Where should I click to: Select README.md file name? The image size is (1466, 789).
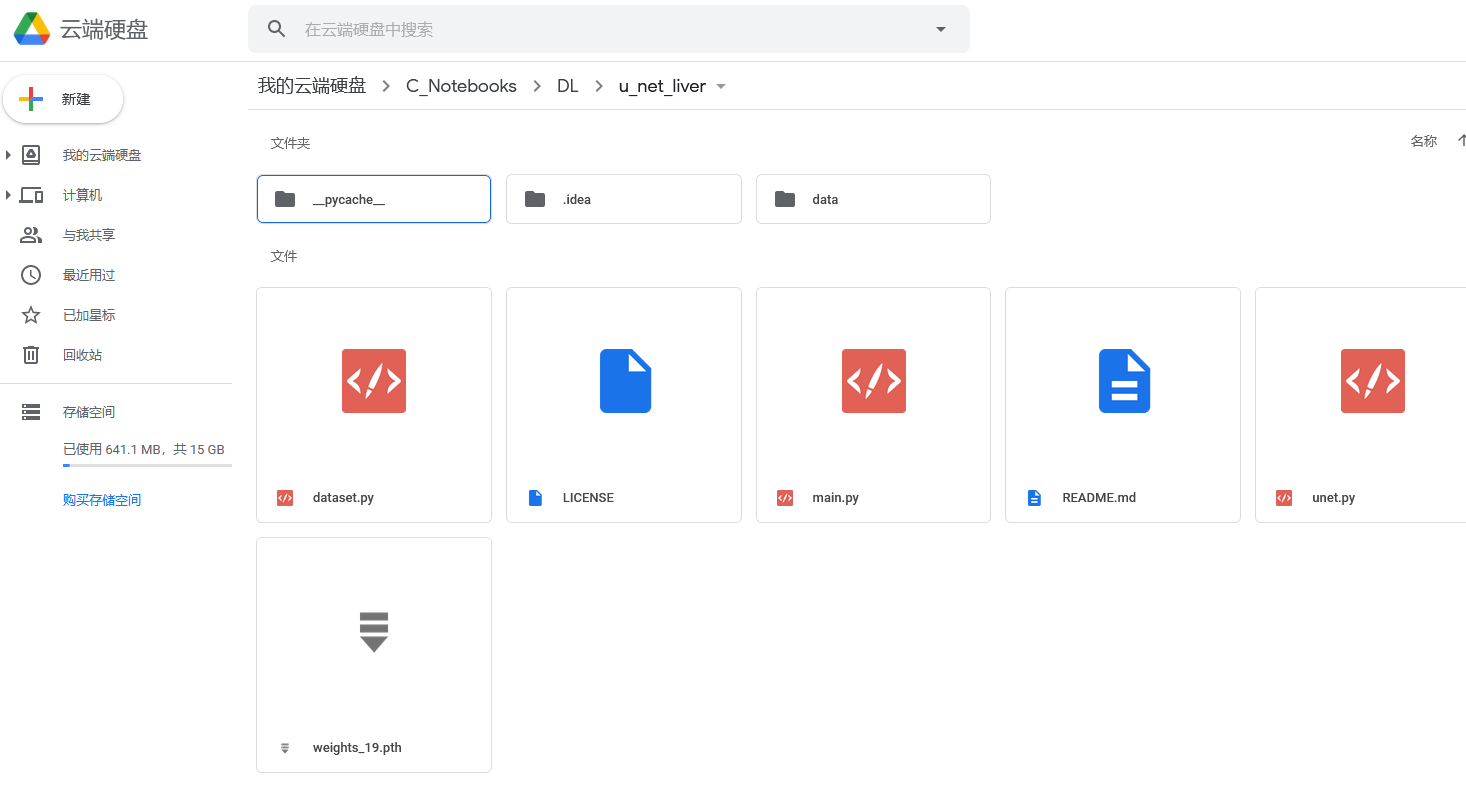pos(1099,497)
